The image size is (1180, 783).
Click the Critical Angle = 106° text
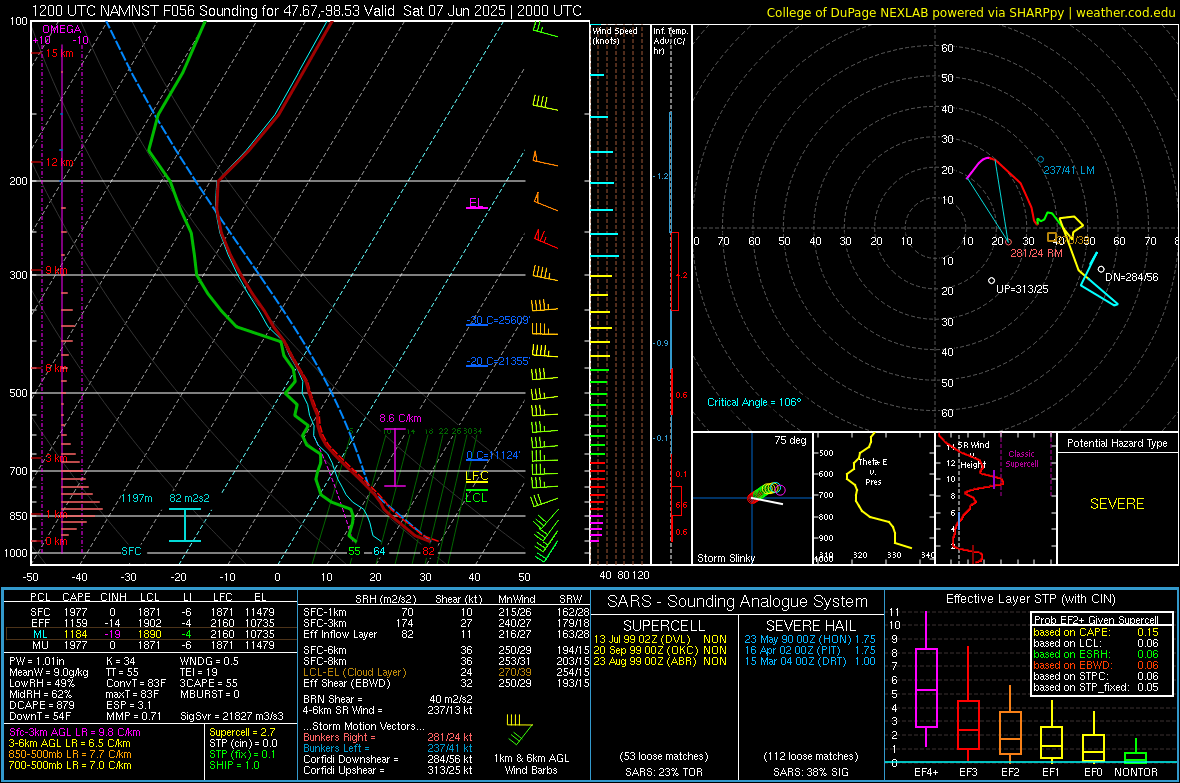point(754,402)
